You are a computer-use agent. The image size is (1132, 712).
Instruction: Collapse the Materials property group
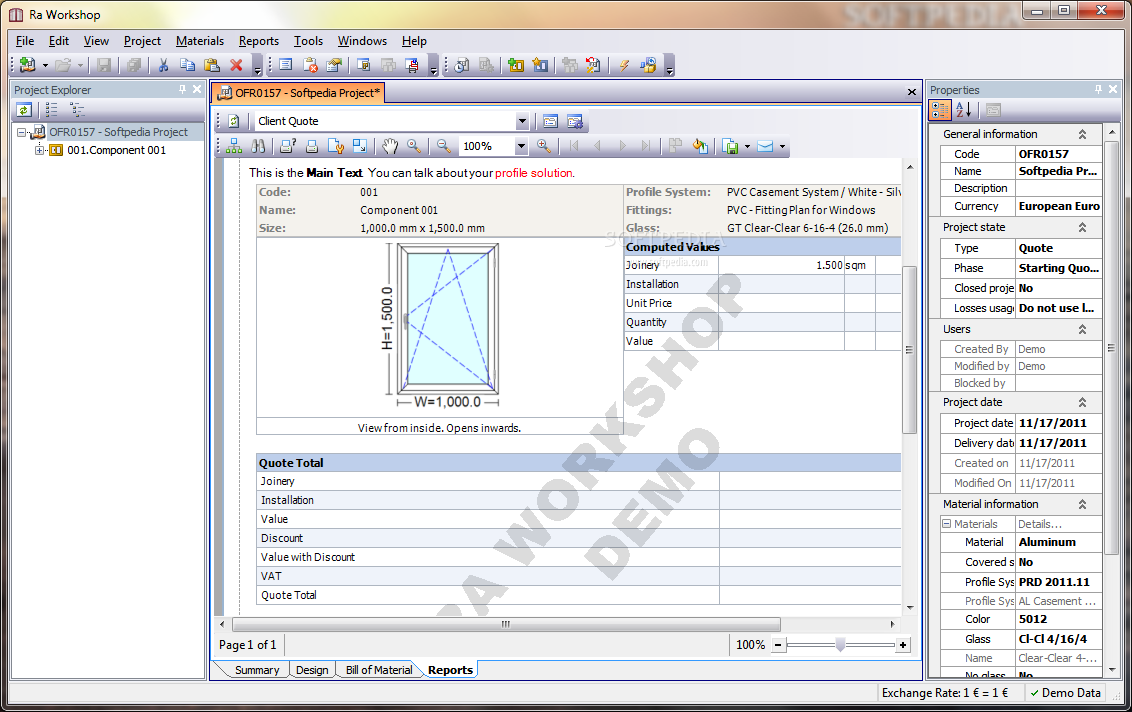(946, 524)
